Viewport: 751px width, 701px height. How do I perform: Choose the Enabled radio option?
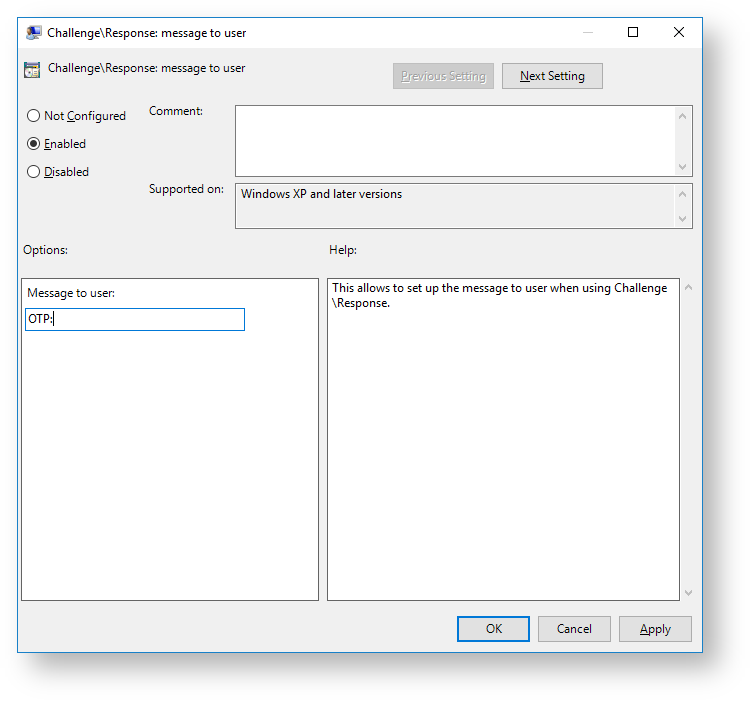pos(34,144)
